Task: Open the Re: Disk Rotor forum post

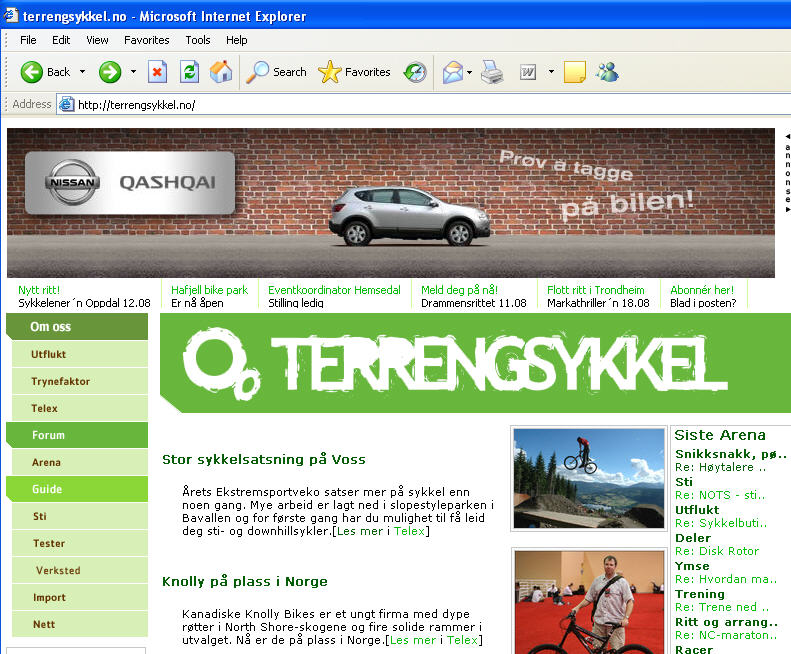Action: coord(717,551)
